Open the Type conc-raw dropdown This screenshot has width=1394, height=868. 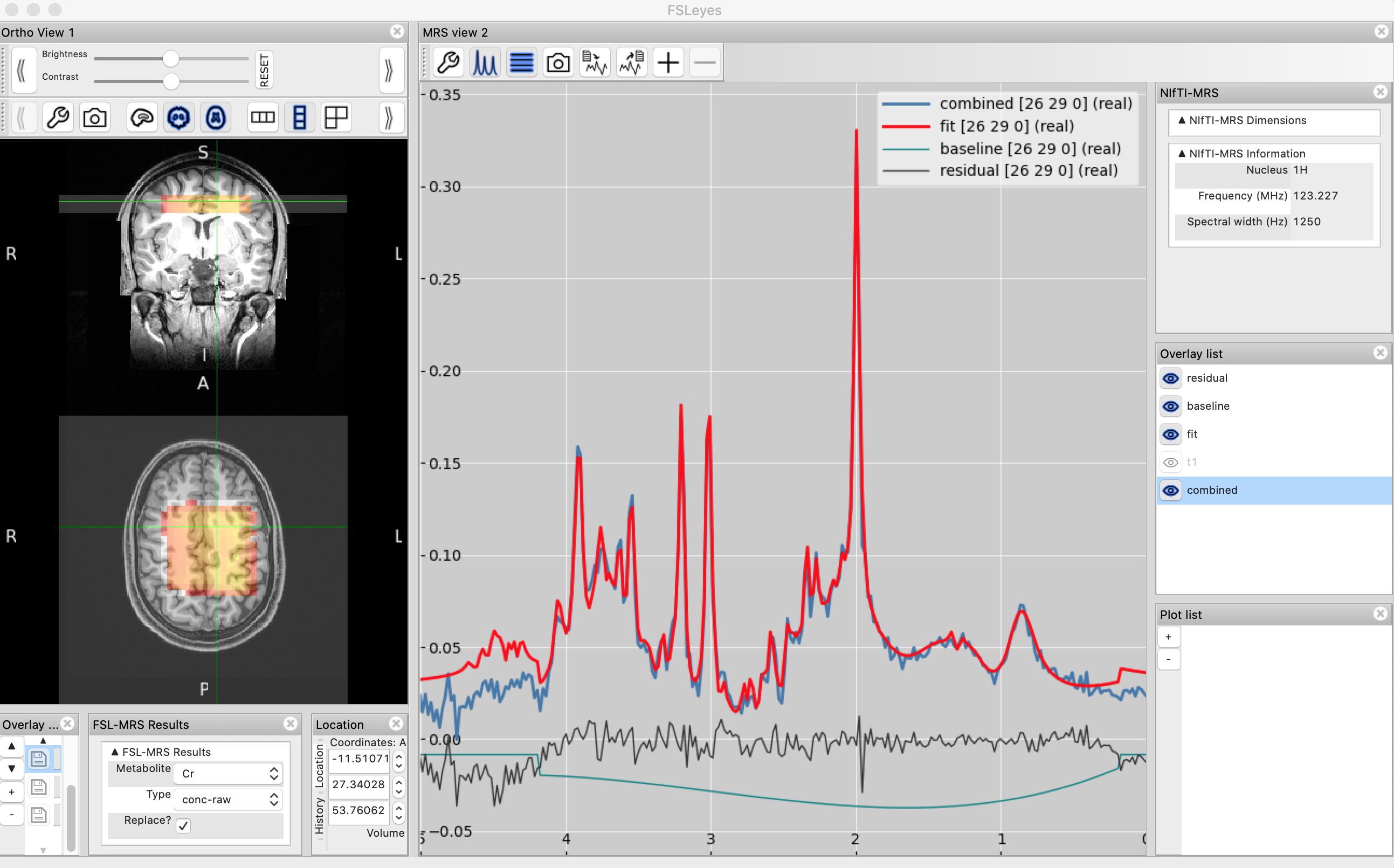pyautogui.click(x=229, y=799)
